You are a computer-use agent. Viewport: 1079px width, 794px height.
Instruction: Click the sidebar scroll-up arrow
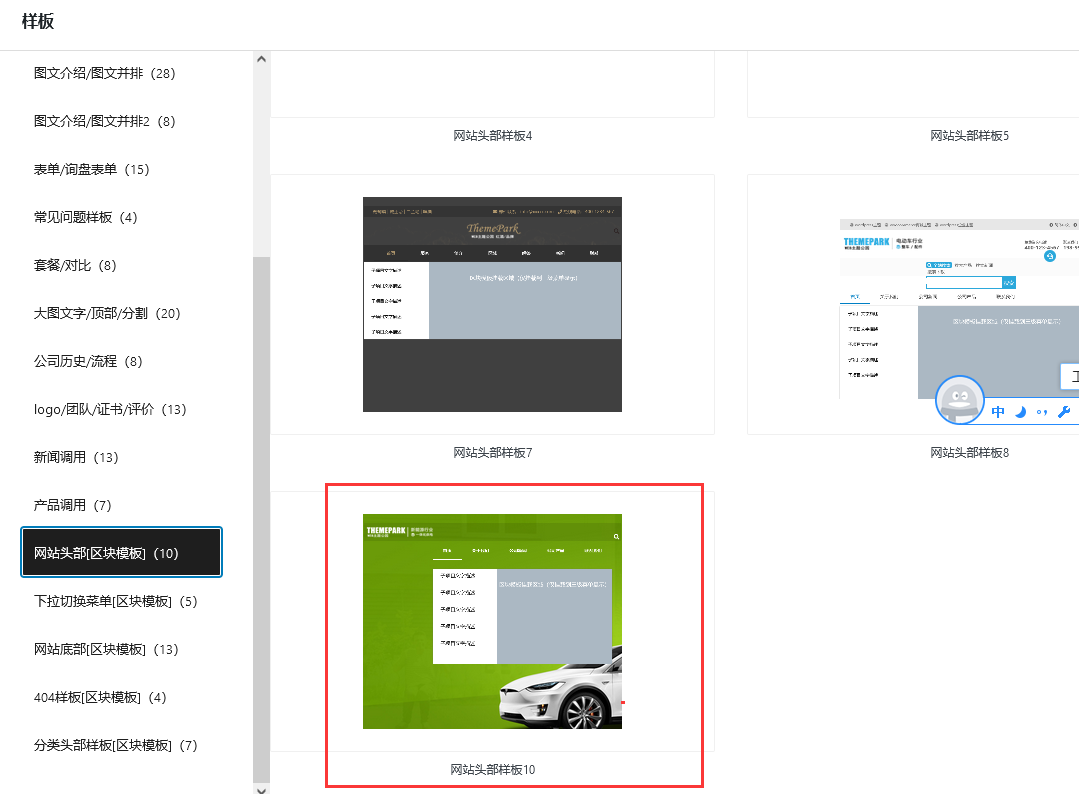click(x=262, y=59)
